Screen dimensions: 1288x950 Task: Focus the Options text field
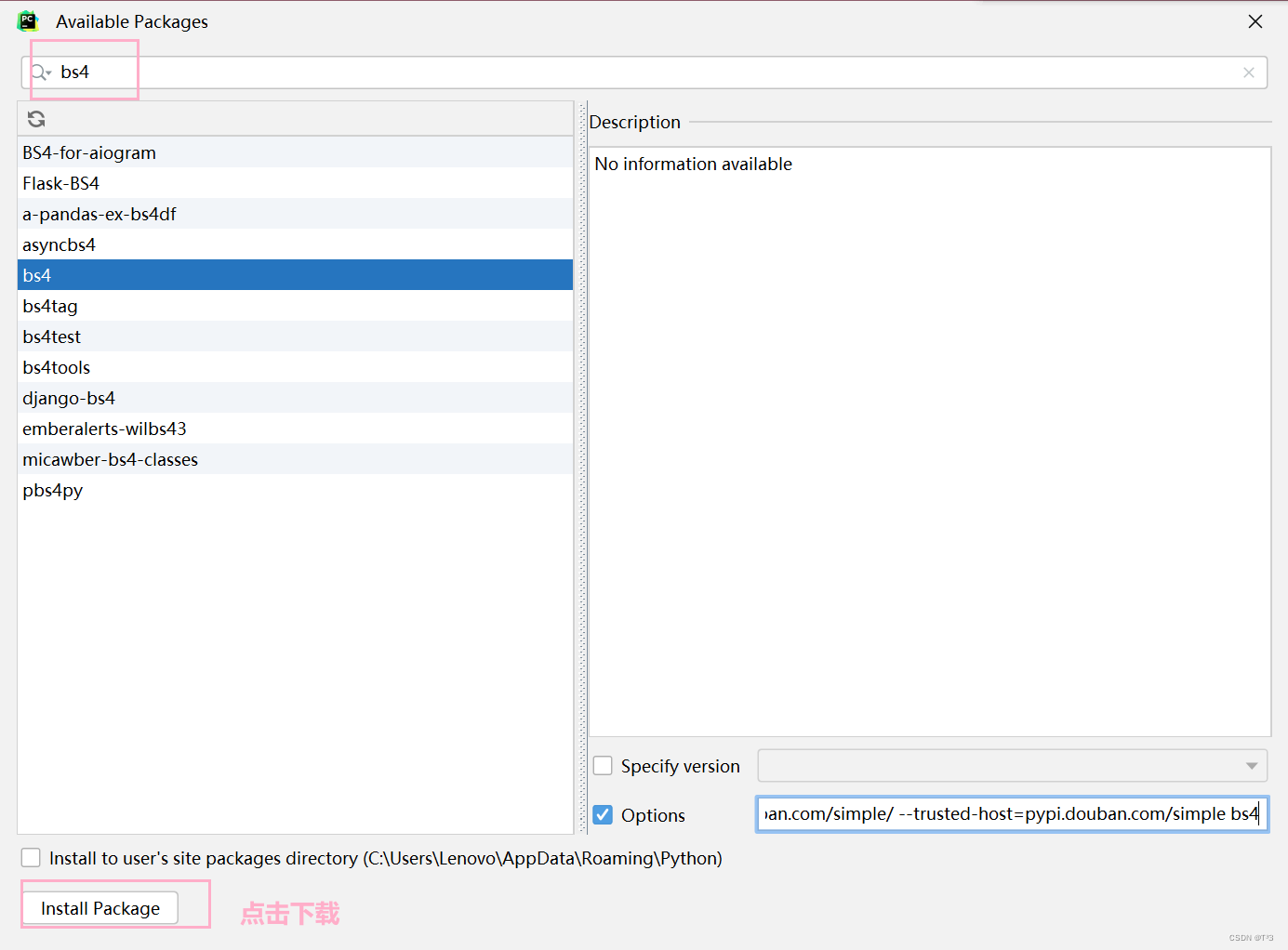pos(1012,814)
